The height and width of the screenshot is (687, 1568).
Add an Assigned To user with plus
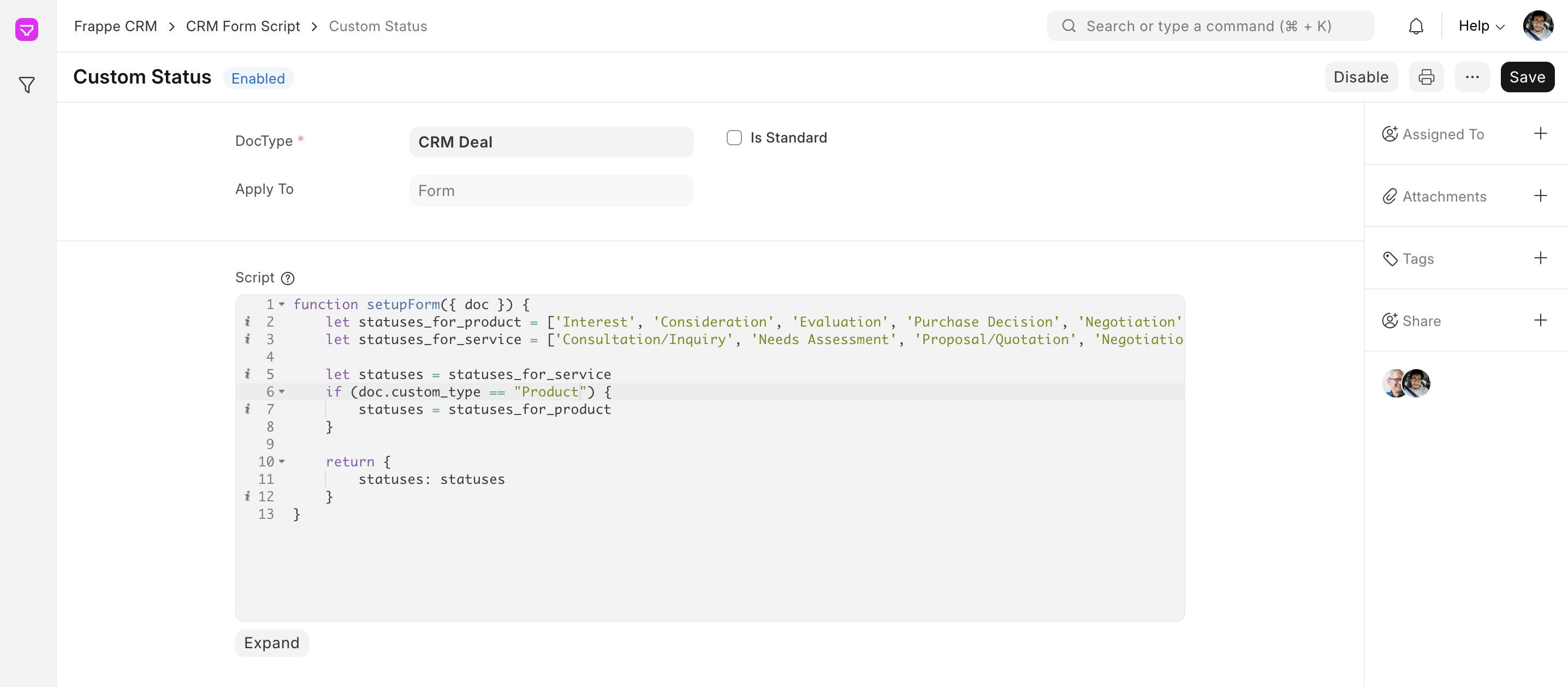[1540, 134]
